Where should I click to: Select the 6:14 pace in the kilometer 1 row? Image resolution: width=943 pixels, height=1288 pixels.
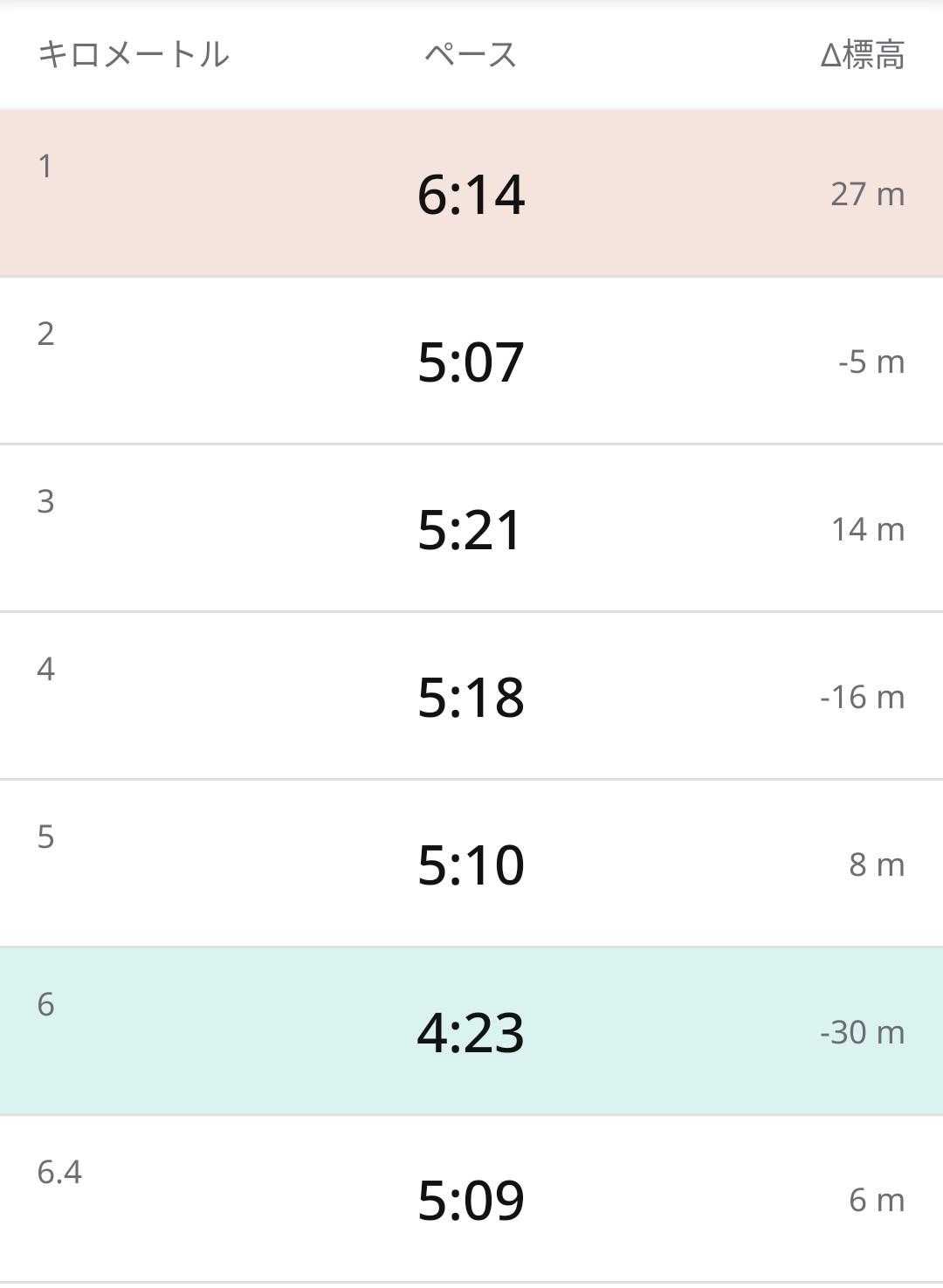[x=471, y=194]
